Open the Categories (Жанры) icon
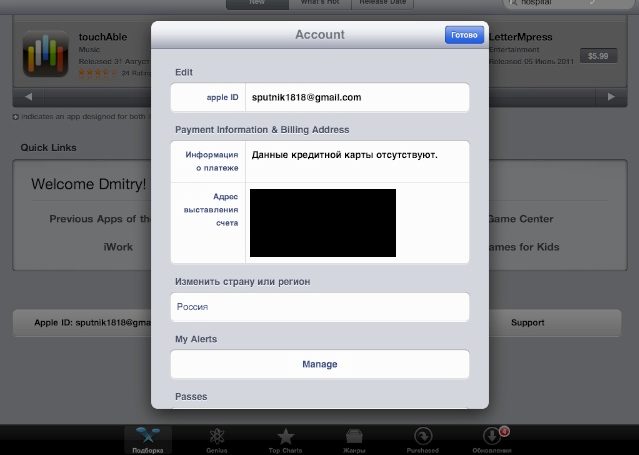Screen dimensions: 639x455 coord(353,438)
